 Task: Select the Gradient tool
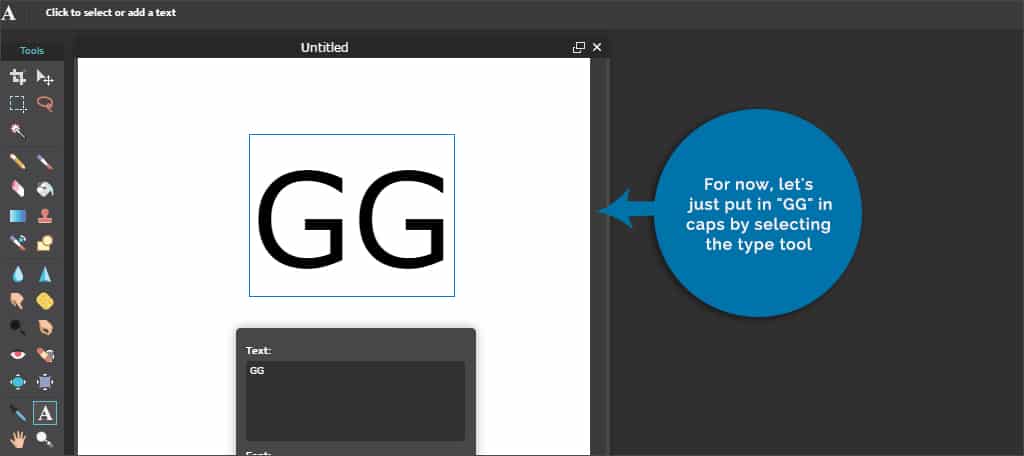[x=18, y=216]
